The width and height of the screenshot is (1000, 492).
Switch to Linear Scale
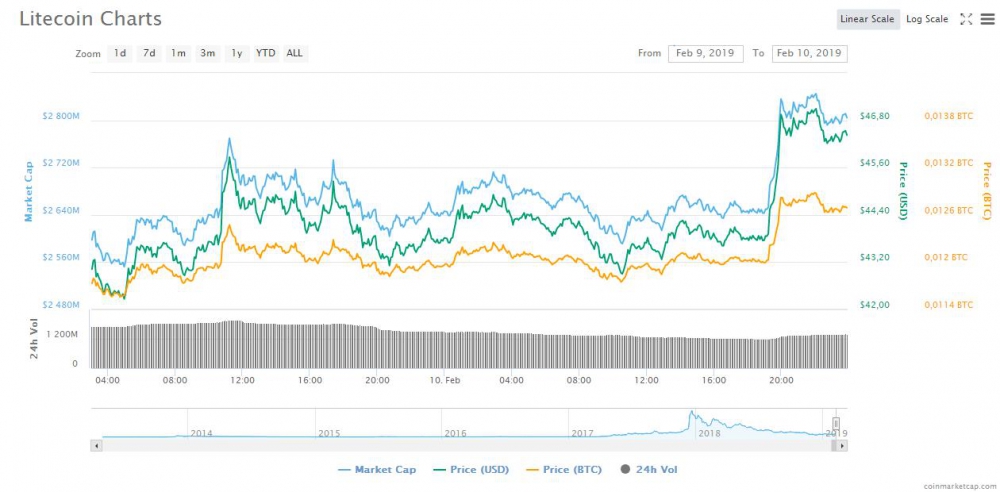pyautogui.click(x=867, y=19)
